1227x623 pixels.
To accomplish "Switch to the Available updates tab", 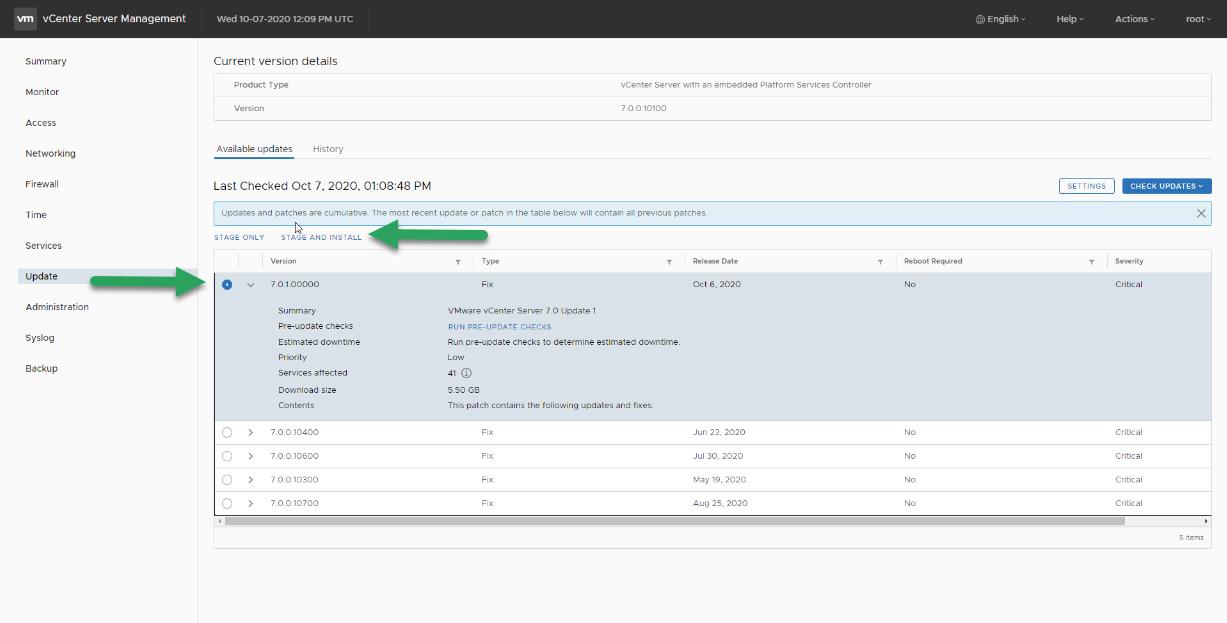I will pyautogui.click(x=254, y=149).
